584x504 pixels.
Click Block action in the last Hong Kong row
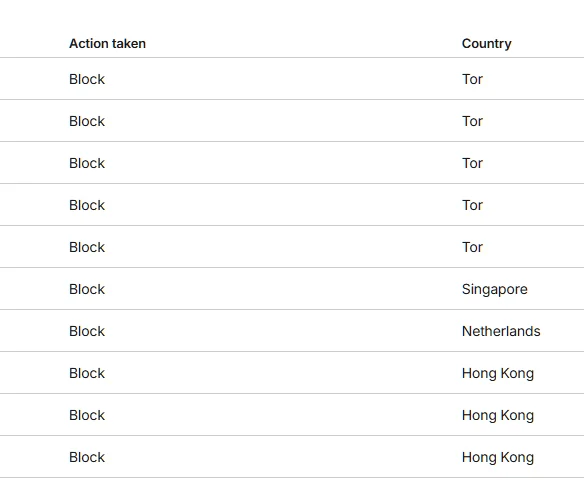(x=87, y=457)
